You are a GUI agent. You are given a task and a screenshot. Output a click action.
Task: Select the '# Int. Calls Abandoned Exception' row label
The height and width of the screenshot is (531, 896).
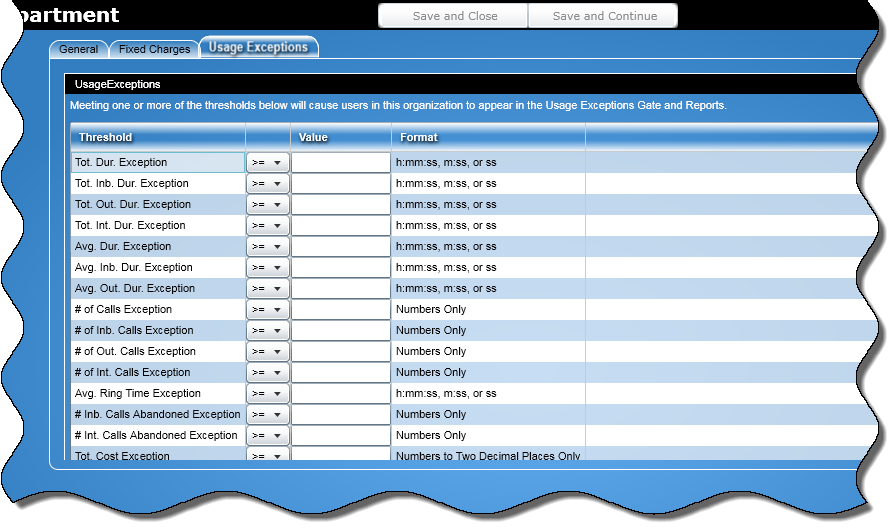tap(155, 436)
